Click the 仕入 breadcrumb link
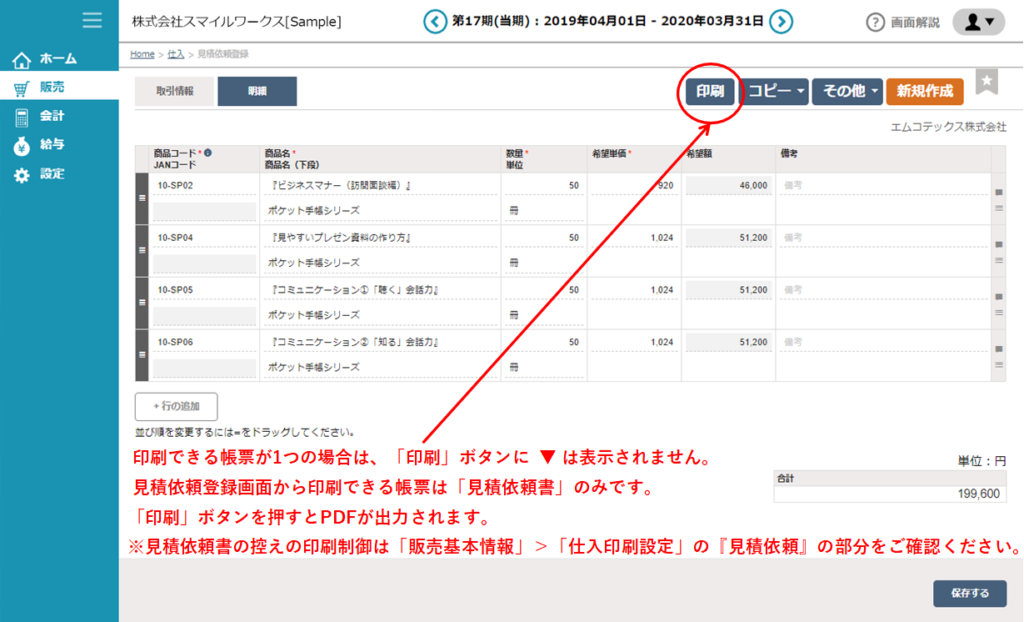The image size is (1024, 622). pyautogui.click(x=175, y=54)
